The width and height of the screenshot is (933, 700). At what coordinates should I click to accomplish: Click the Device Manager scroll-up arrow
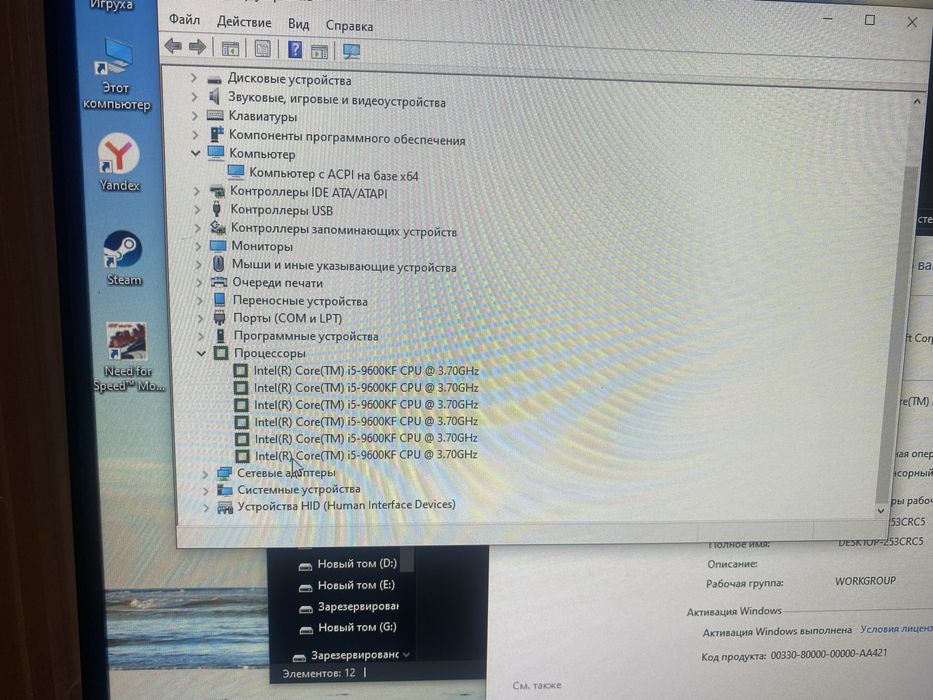tap(916, 102)
